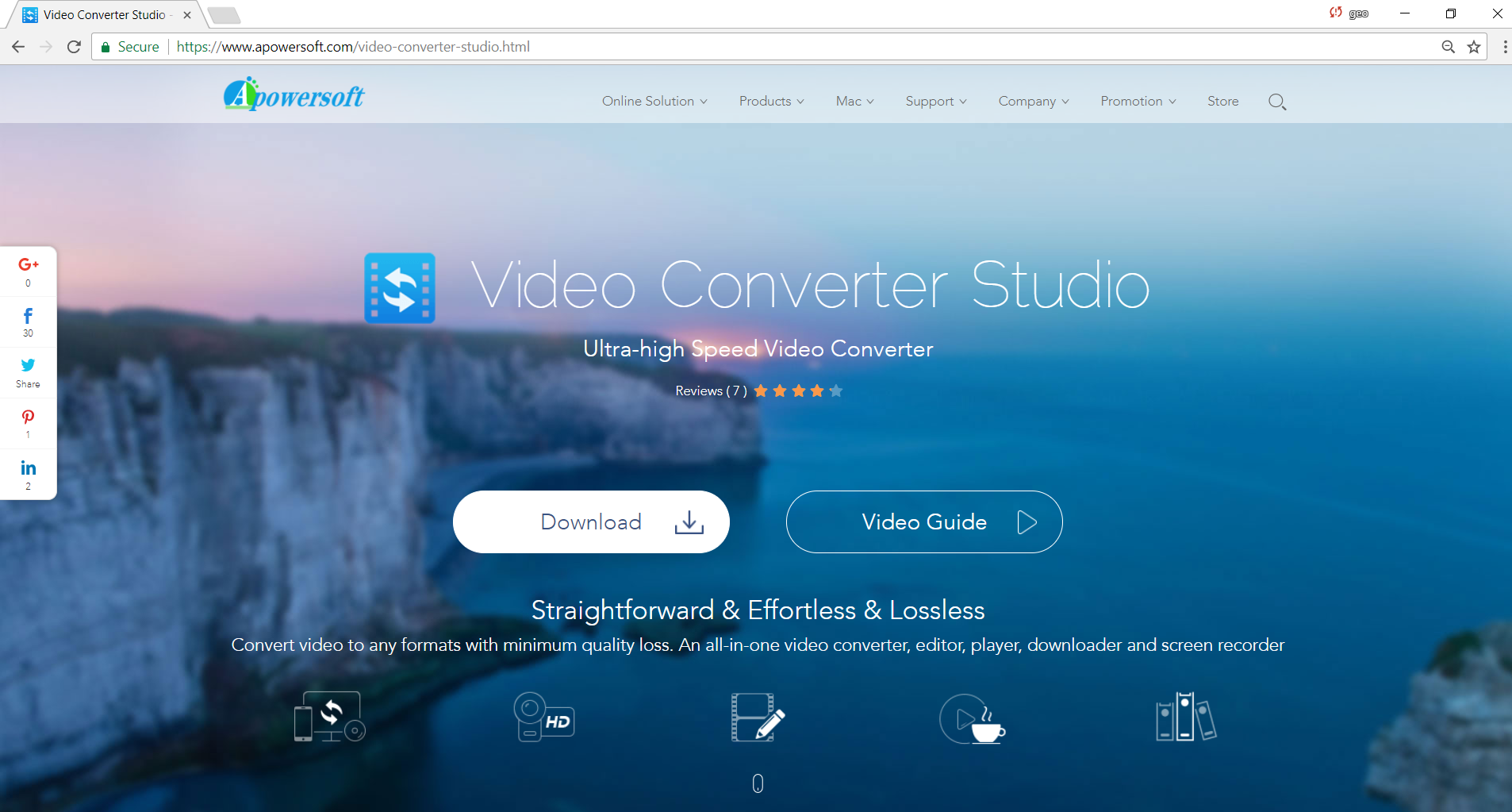Viewport: 1512px width, 812px height.
Task: Select the Video Converter Studio browser tab
Action: [x=104, y=15]
